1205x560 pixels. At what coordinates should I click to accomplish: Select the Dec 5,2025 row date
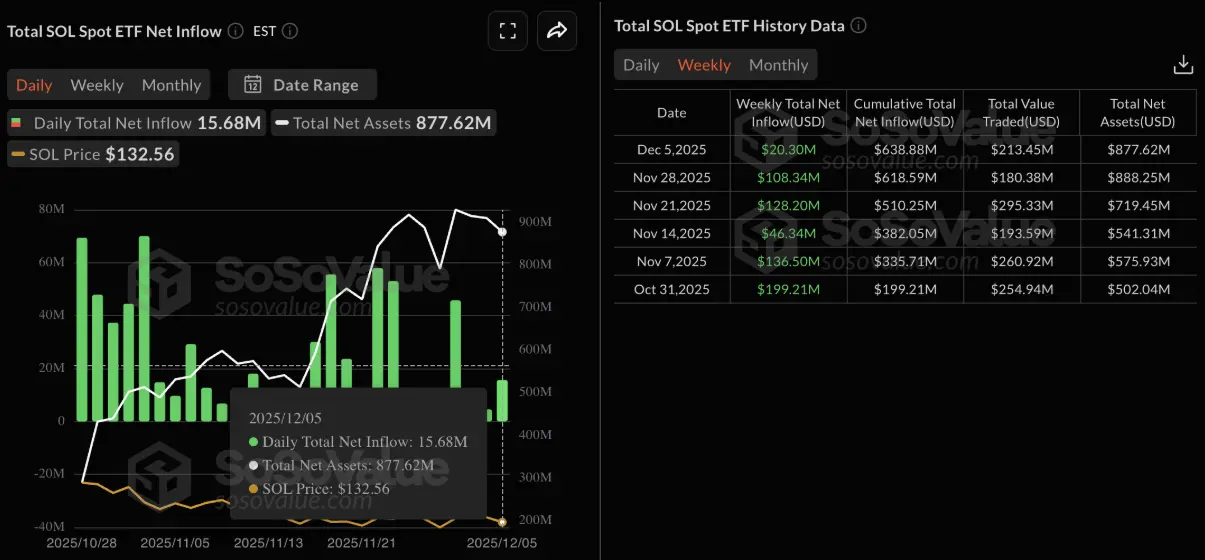coord(672,150)
